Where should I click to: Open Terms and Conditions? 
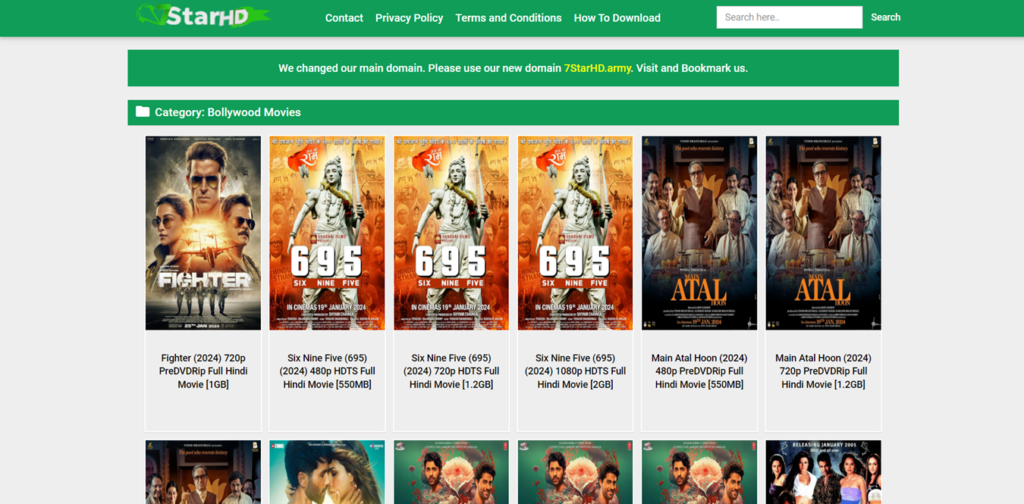pyautogui.click(x=508, y=18)
